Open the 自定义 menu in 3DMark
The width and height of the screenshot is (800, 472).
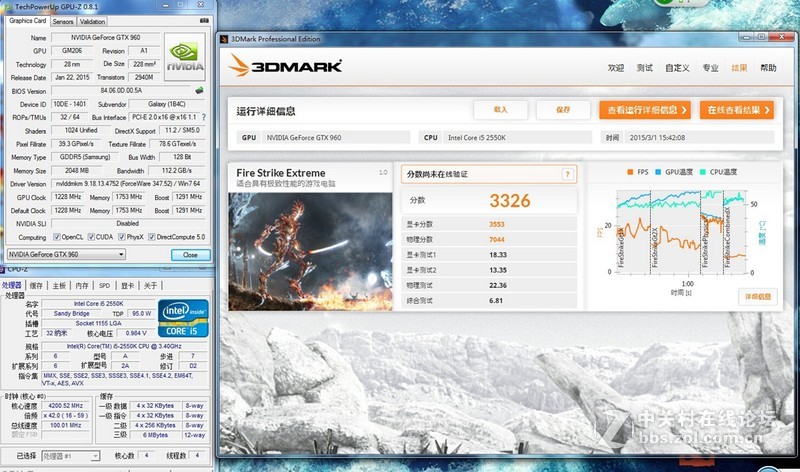pos(678,68)
